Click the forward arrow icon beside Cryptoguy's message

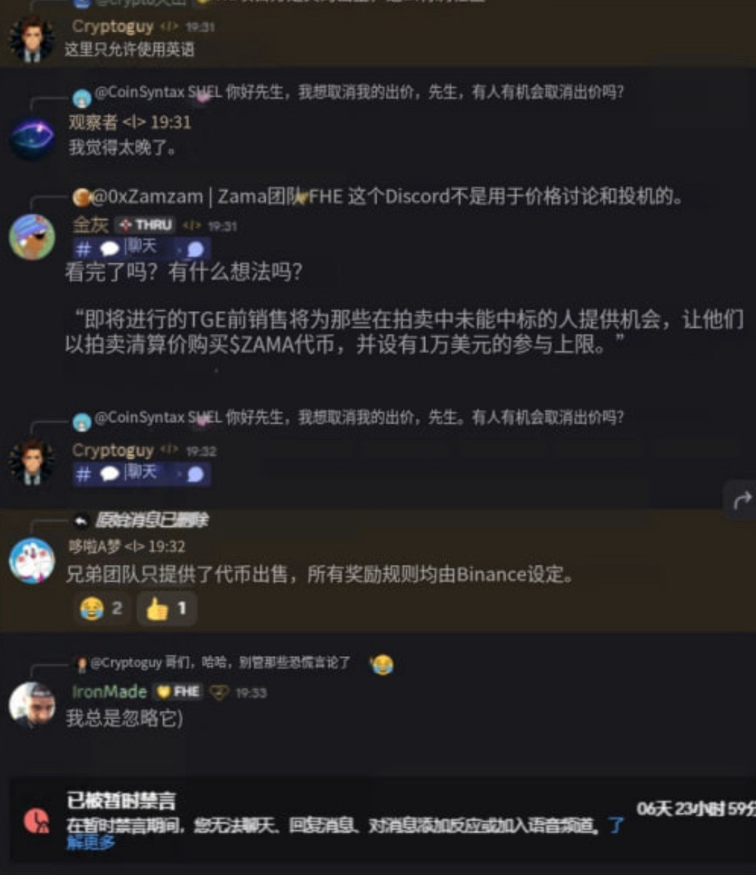pyautogui.click(x=741, y=500)
